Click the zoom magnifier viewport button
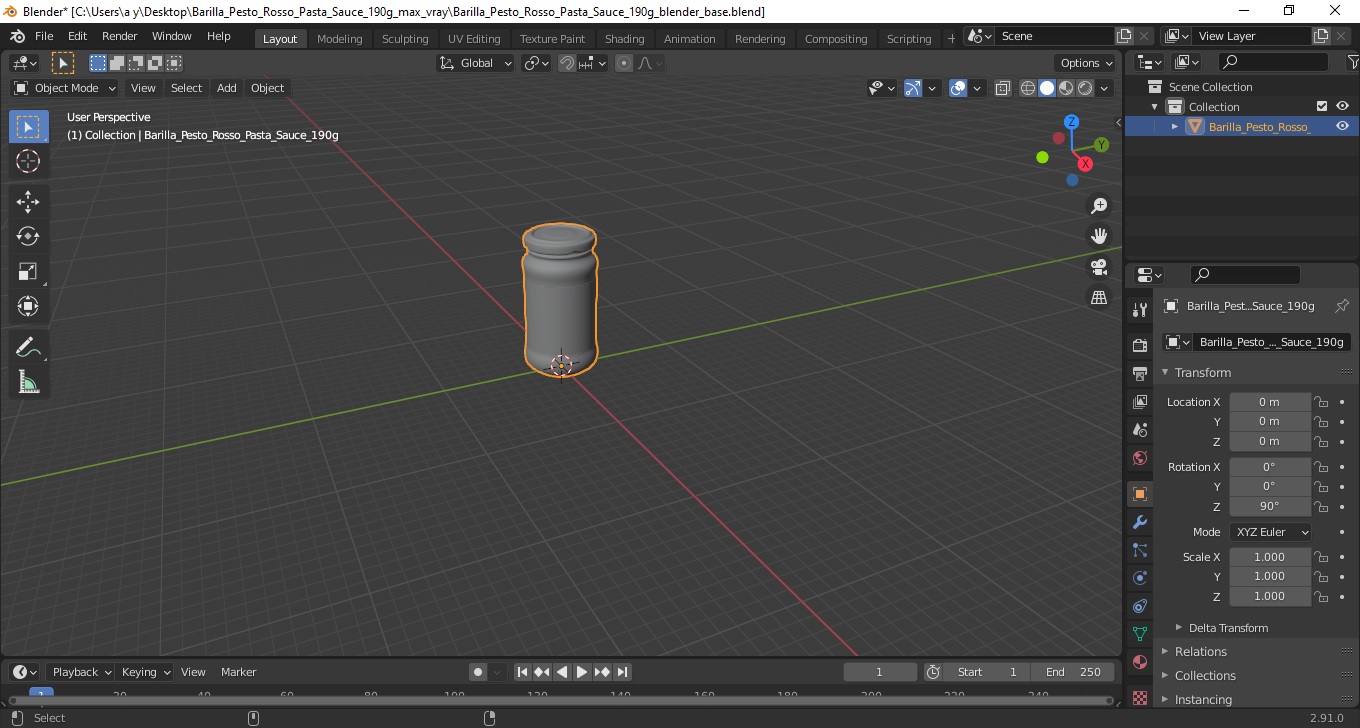 point(1099,205)
